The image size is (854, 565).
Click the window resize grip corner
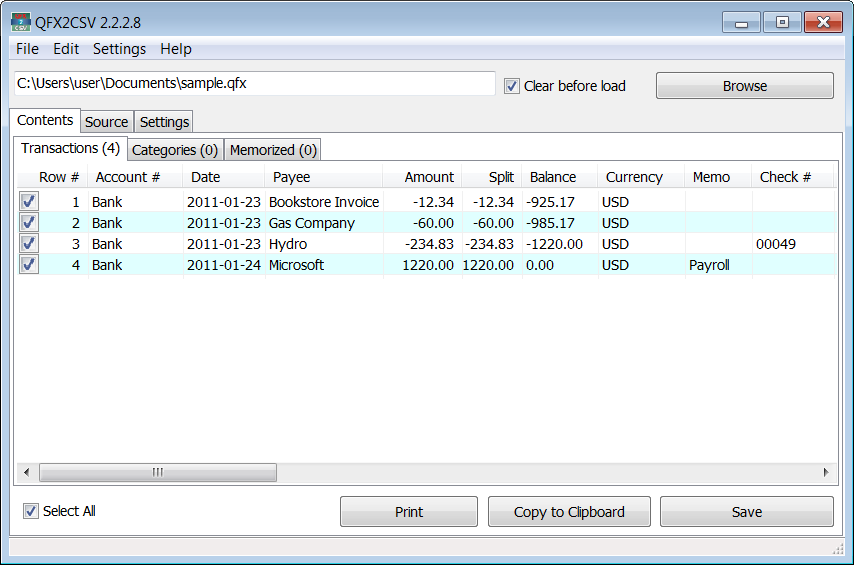tap(838, 550)
